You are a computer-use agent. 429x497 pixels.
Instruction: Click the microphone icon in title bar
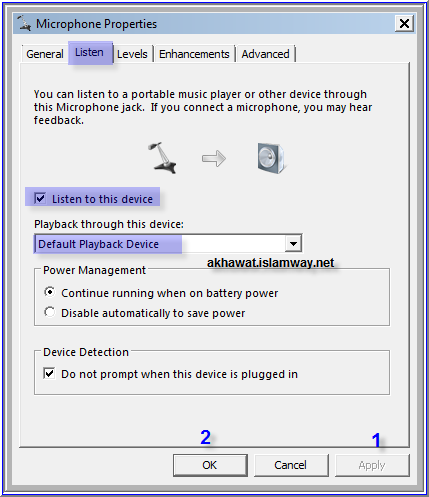click(24, 23)
